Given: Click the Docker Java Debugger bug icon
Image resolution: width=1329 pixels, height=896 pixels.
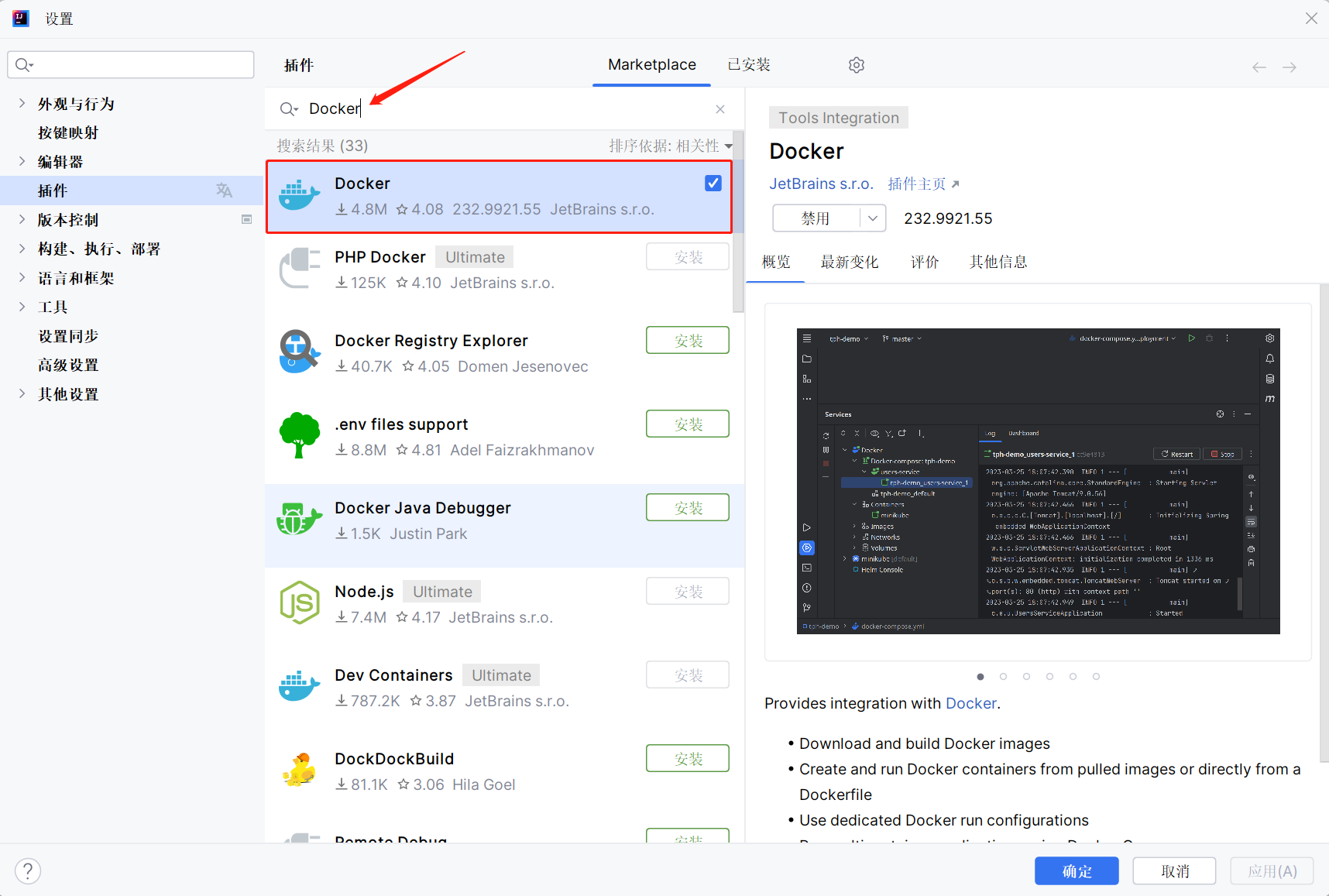Looking at the screenshot, I should click(299, 519).
